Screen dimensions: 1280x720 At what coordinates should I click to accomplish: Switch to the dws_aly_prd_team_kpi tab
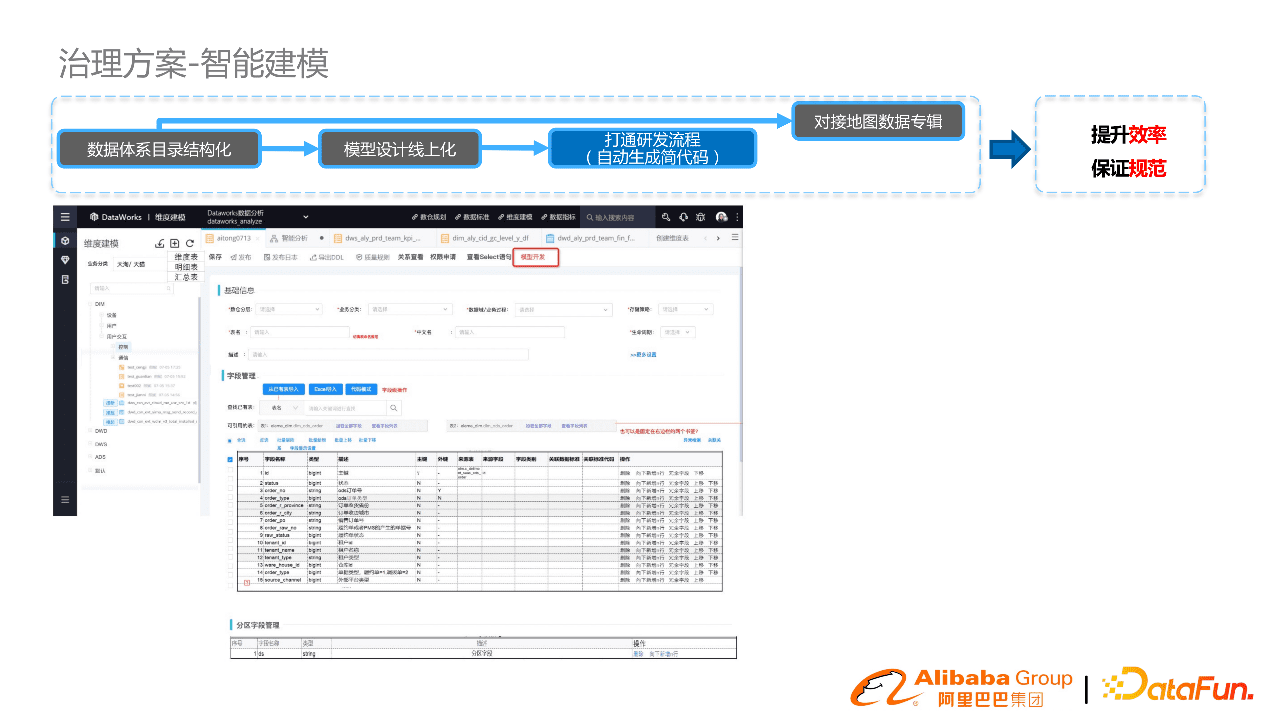(x=383, y=239)
